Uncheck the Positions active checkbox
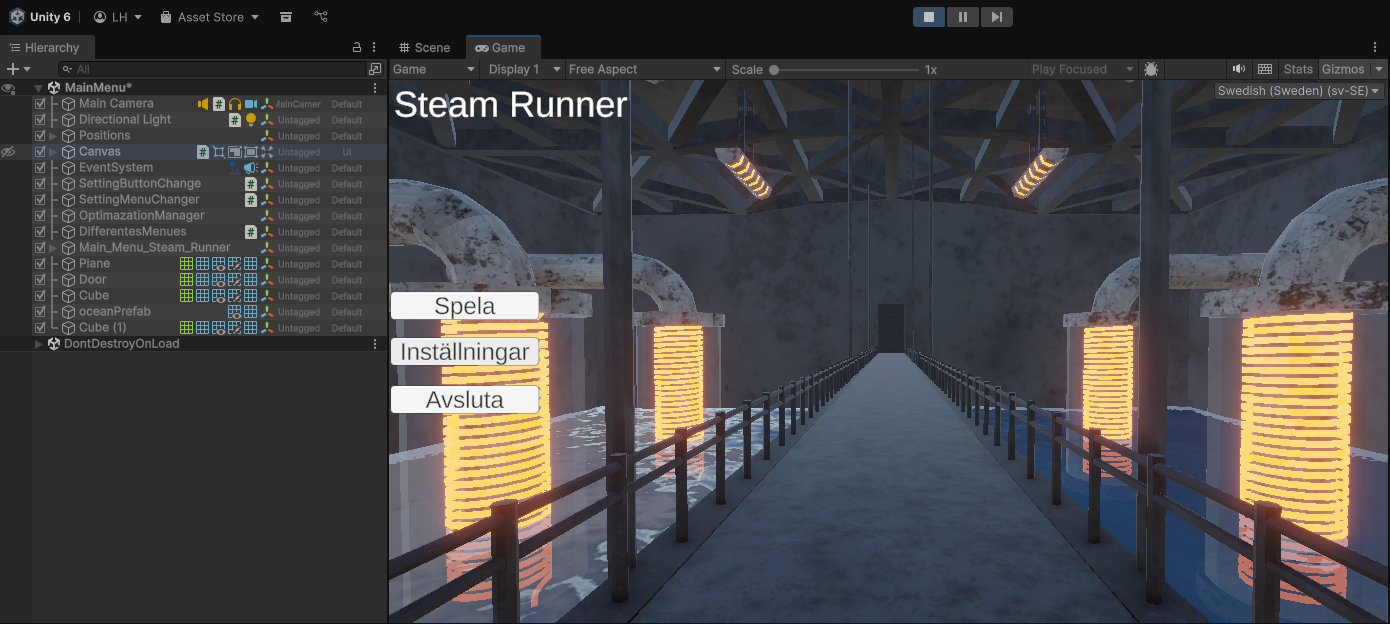 click(x=40, y=136)
